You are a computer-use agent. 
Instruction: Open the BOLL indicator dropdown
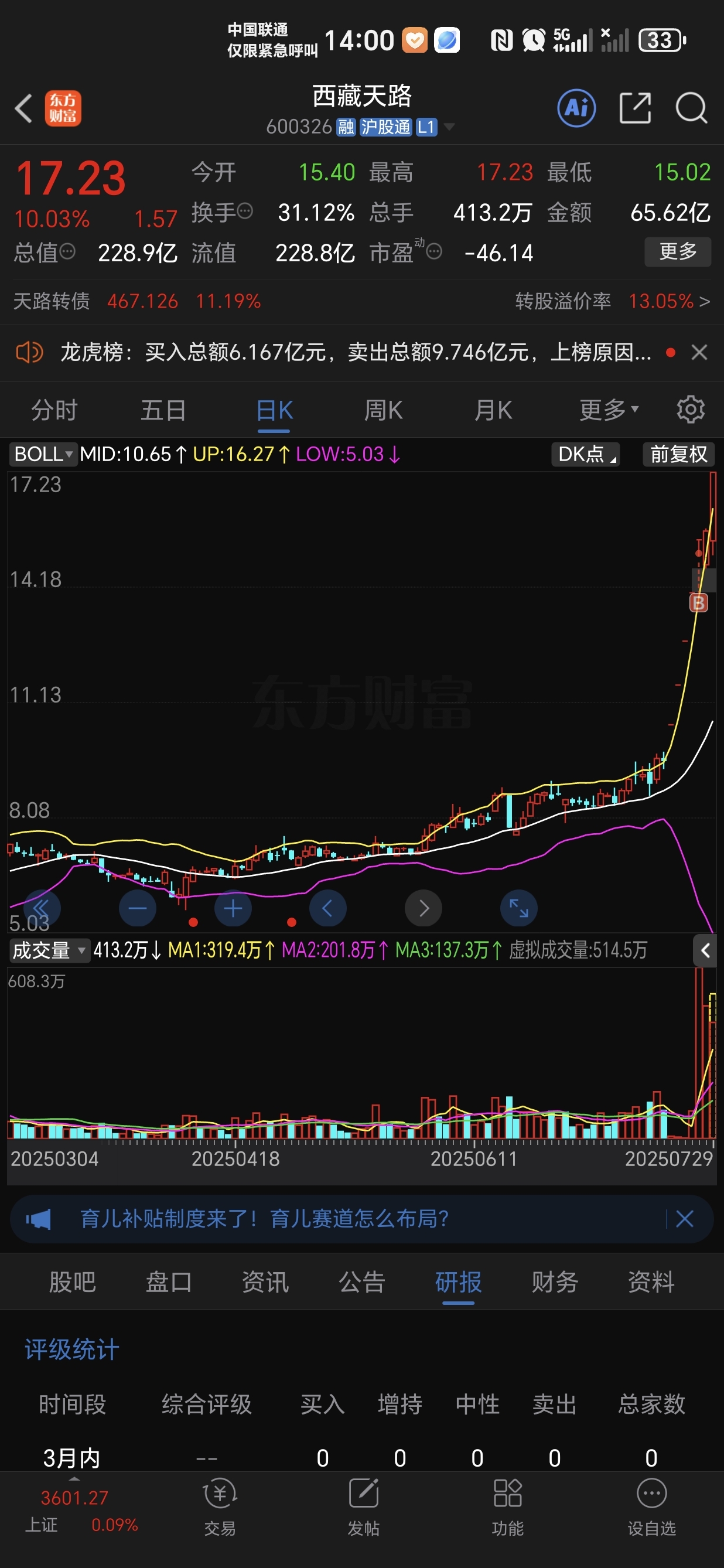coord(43,454)
